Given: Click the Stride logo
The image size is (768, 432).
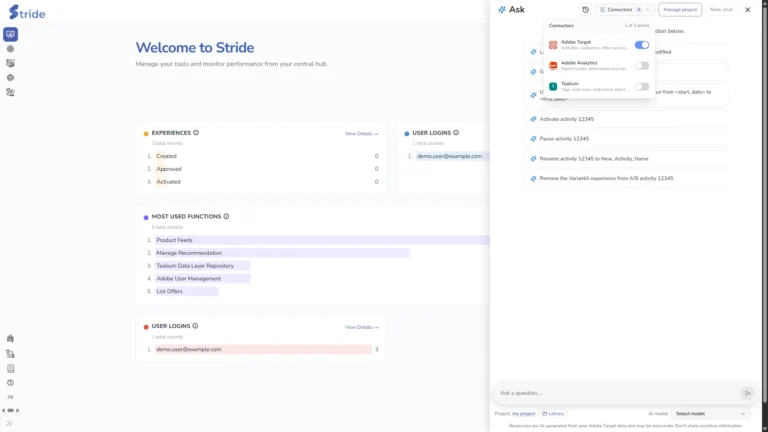Looking at the screenshot, I should click(x=27, y=12).
